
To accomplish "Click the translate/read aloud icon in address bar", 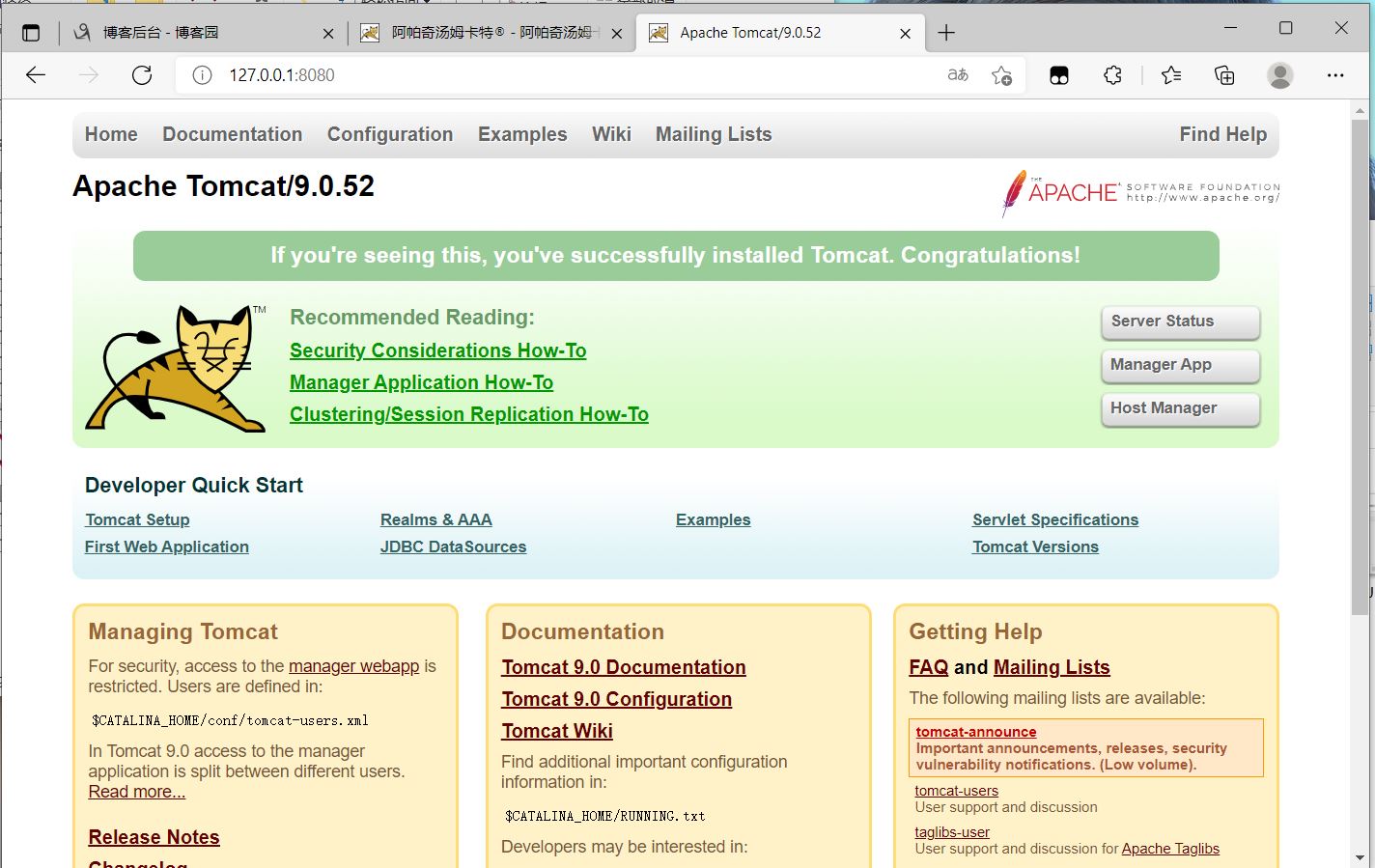I will pos(958,75).
